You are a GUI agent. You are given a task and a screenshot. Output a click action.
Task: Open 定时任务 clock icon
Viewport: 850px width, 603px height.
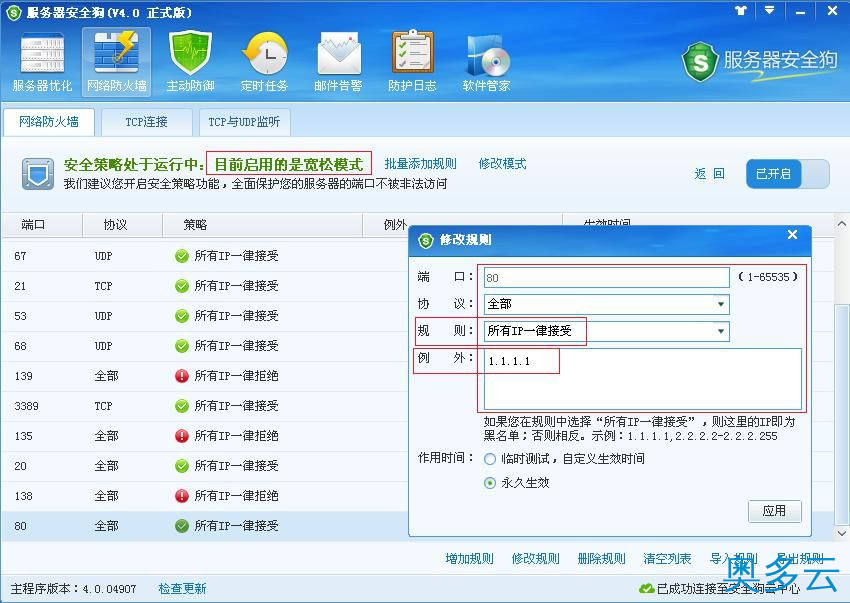(x=265, y=62)
